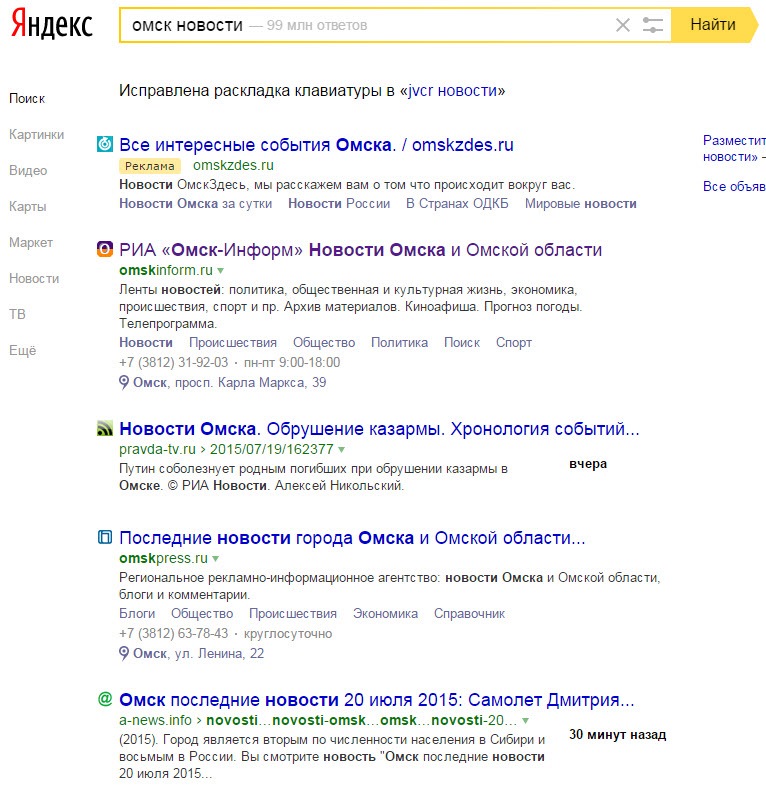
Task: Open the Ещё menu in sidebar
Action: coord(23,350)
